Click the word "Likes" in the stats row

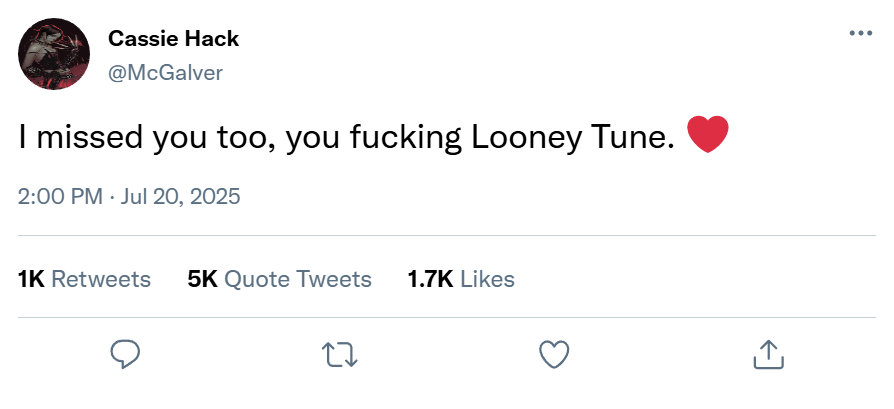coord(489,279)
